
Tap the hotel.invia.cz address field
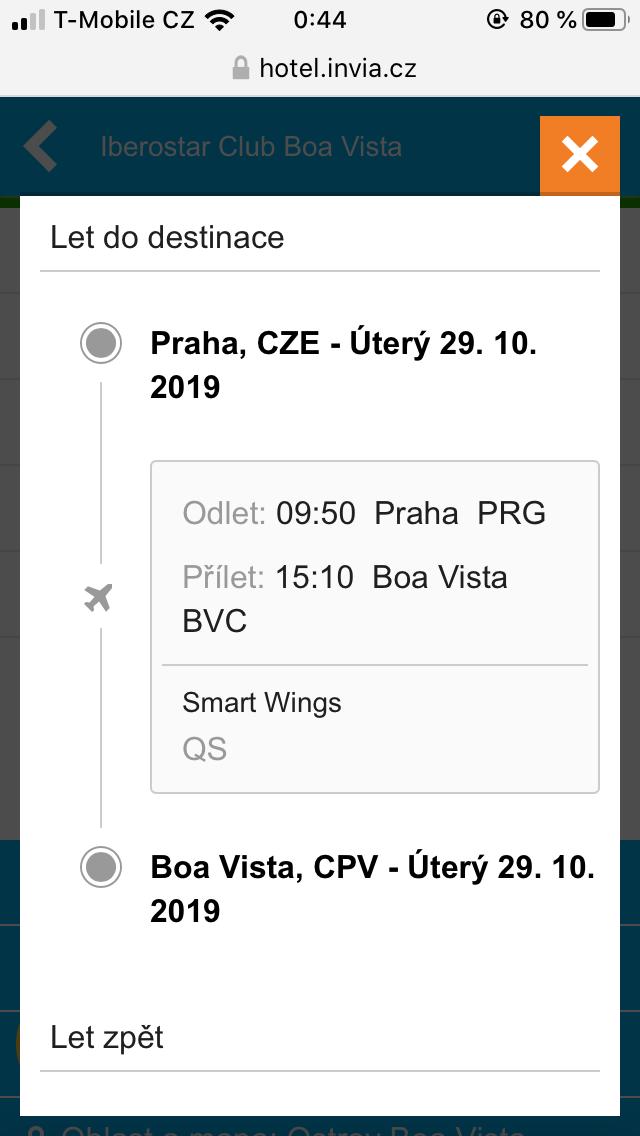337,68
